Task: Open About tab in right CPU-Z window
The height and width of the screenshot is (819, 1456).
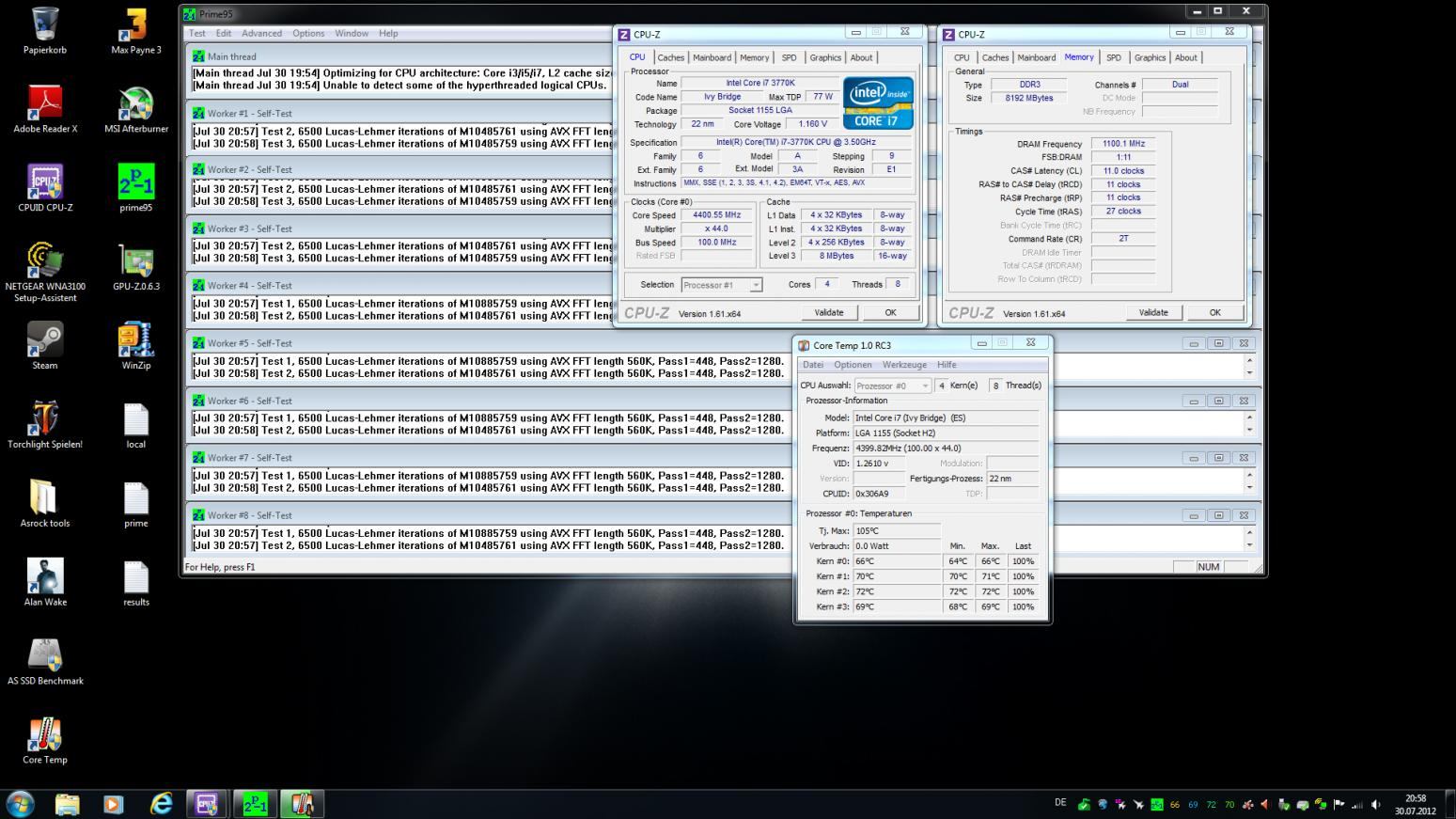Action: pos(1185,57)
